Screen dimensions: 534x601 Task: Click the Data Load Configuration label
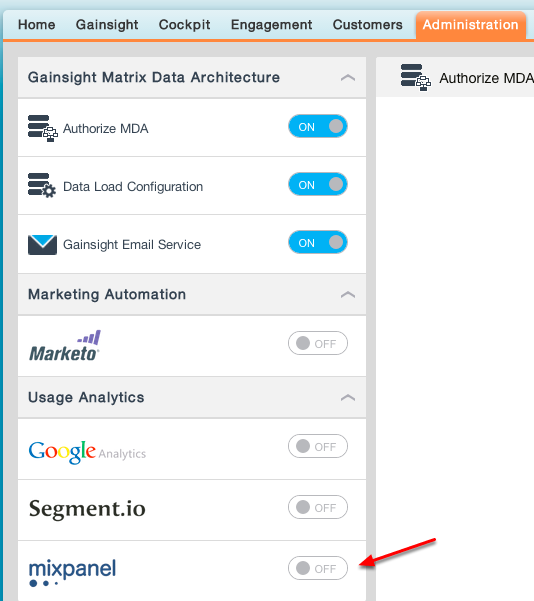pyautogui.click(x=133, y=187)
